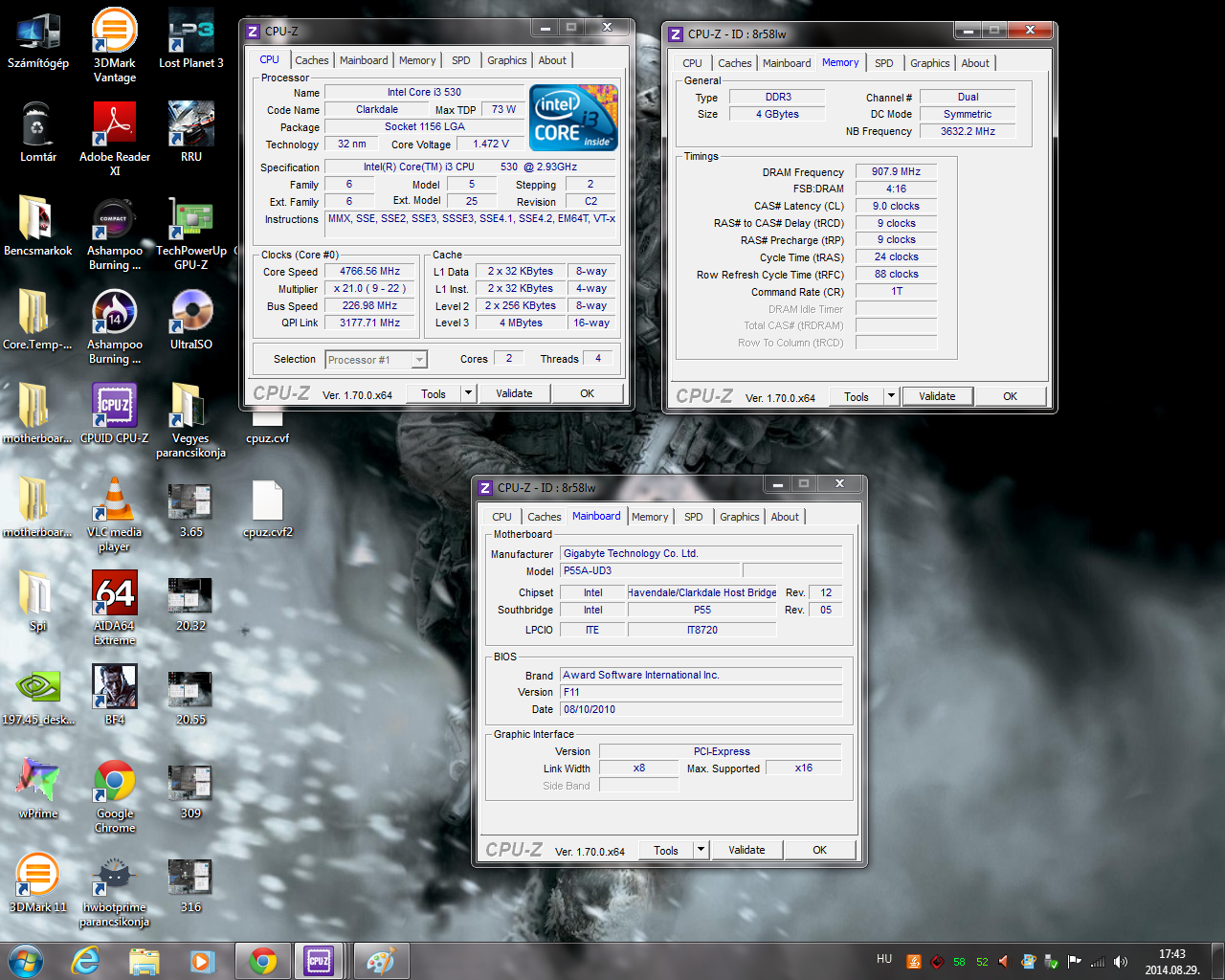This screenshot has height=980, width=1225.
Task: Open the Lost Planet 3 desktop shortcut
Action: click(x=191, y=38)
